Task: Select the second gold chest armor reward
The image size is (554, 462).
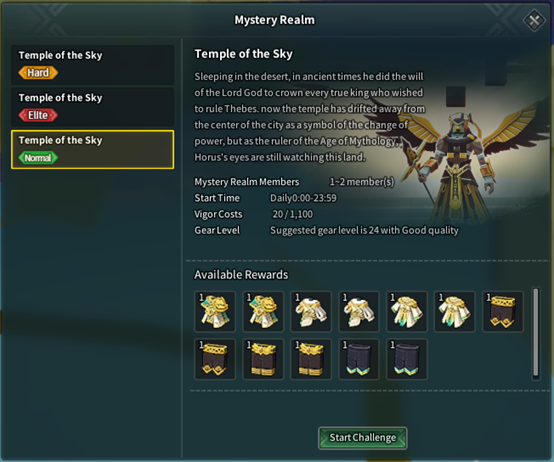Action: (263, 312)
